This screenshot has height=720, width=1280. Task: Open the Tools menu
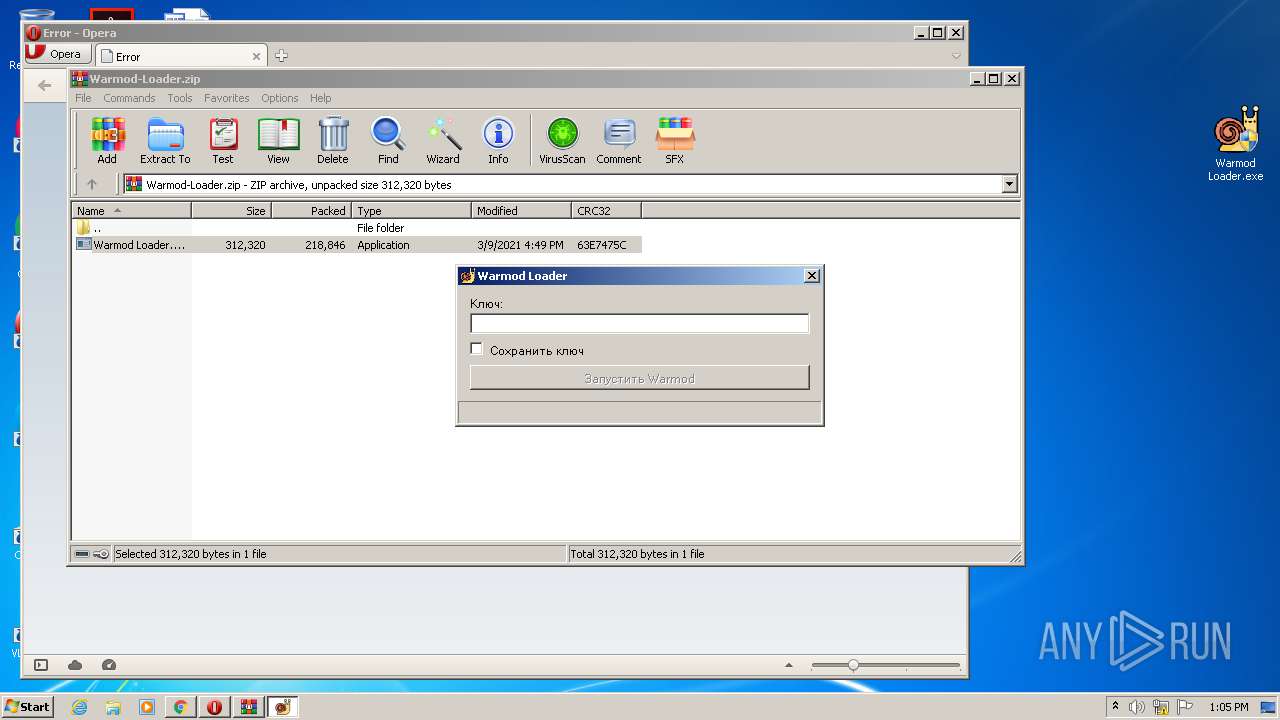click(180, 98)
